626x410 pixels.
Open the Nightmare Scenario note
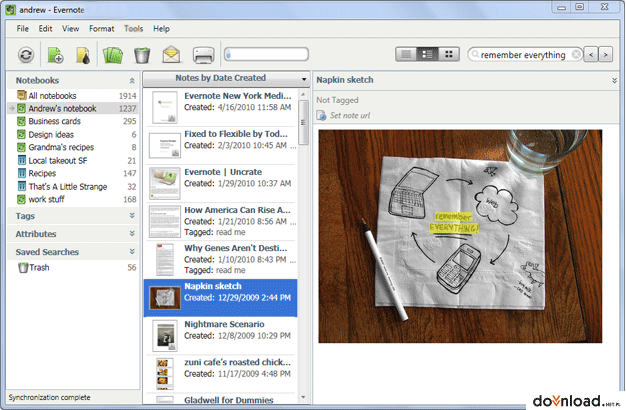pyautogui.click(x=222, y=335)
